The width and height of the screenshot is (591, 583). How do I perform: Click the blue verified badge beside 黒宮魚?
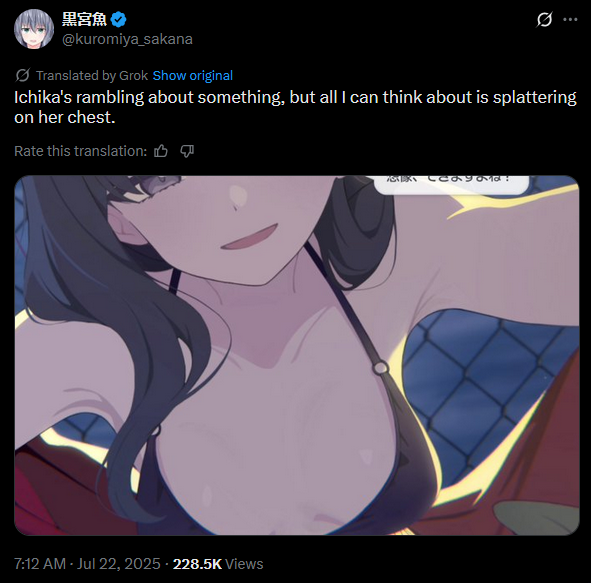coord(119,20)
